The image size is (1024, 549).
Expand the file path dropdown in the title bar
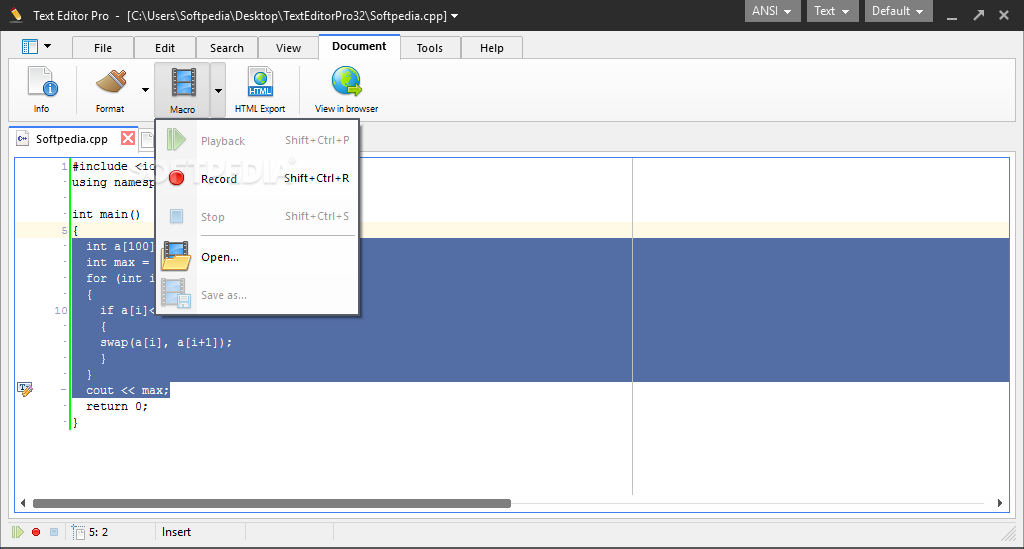click(455, 16)
